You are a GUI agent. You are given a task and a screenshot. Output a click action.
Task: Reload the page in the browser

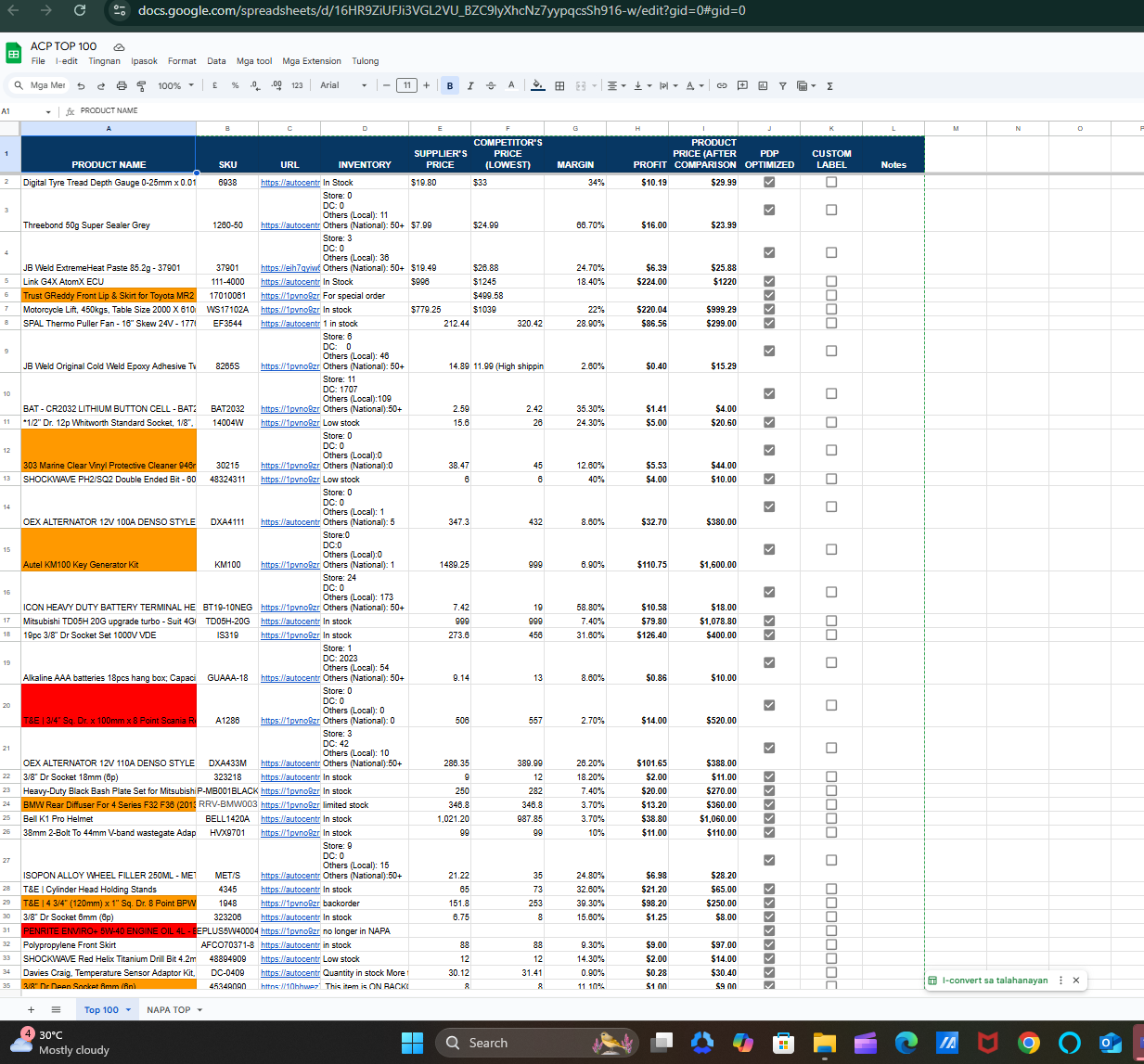pyautogui.click(x=80, y=10)
